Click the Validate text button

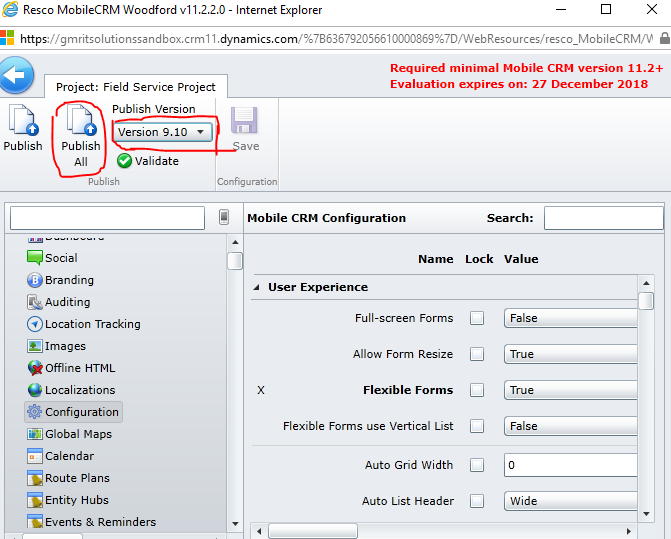157,161
